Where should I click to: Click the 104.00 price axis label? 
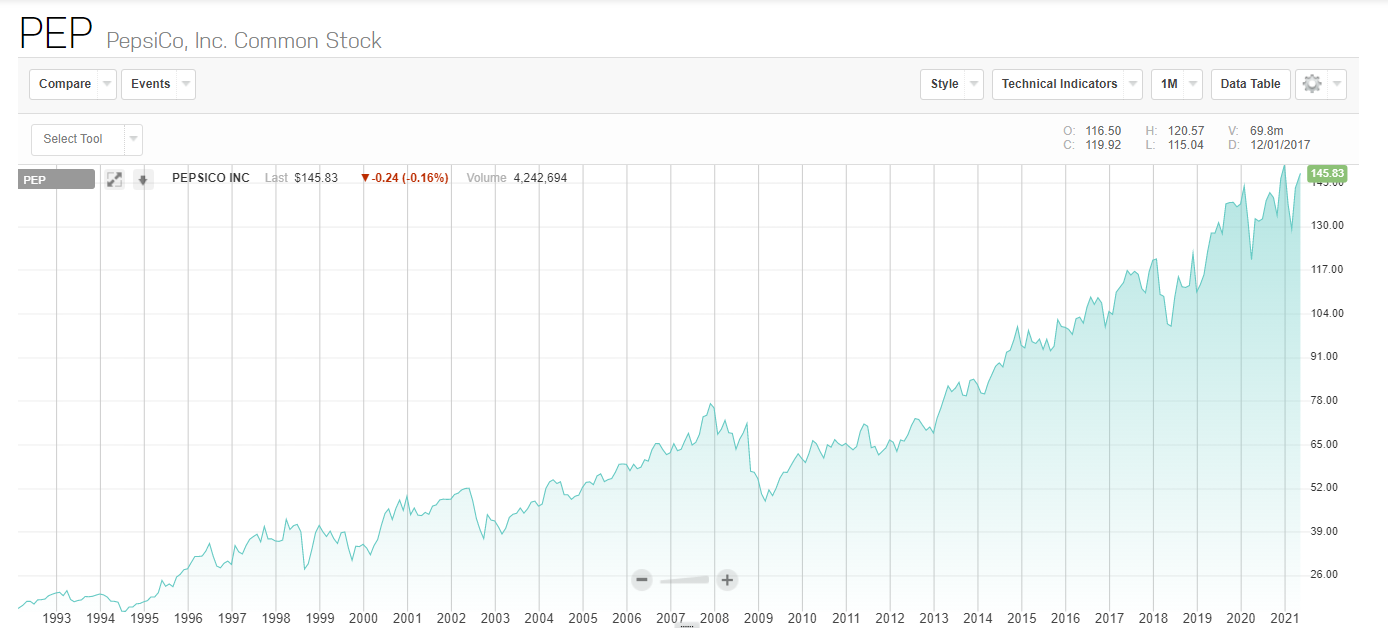(1327, 313)
